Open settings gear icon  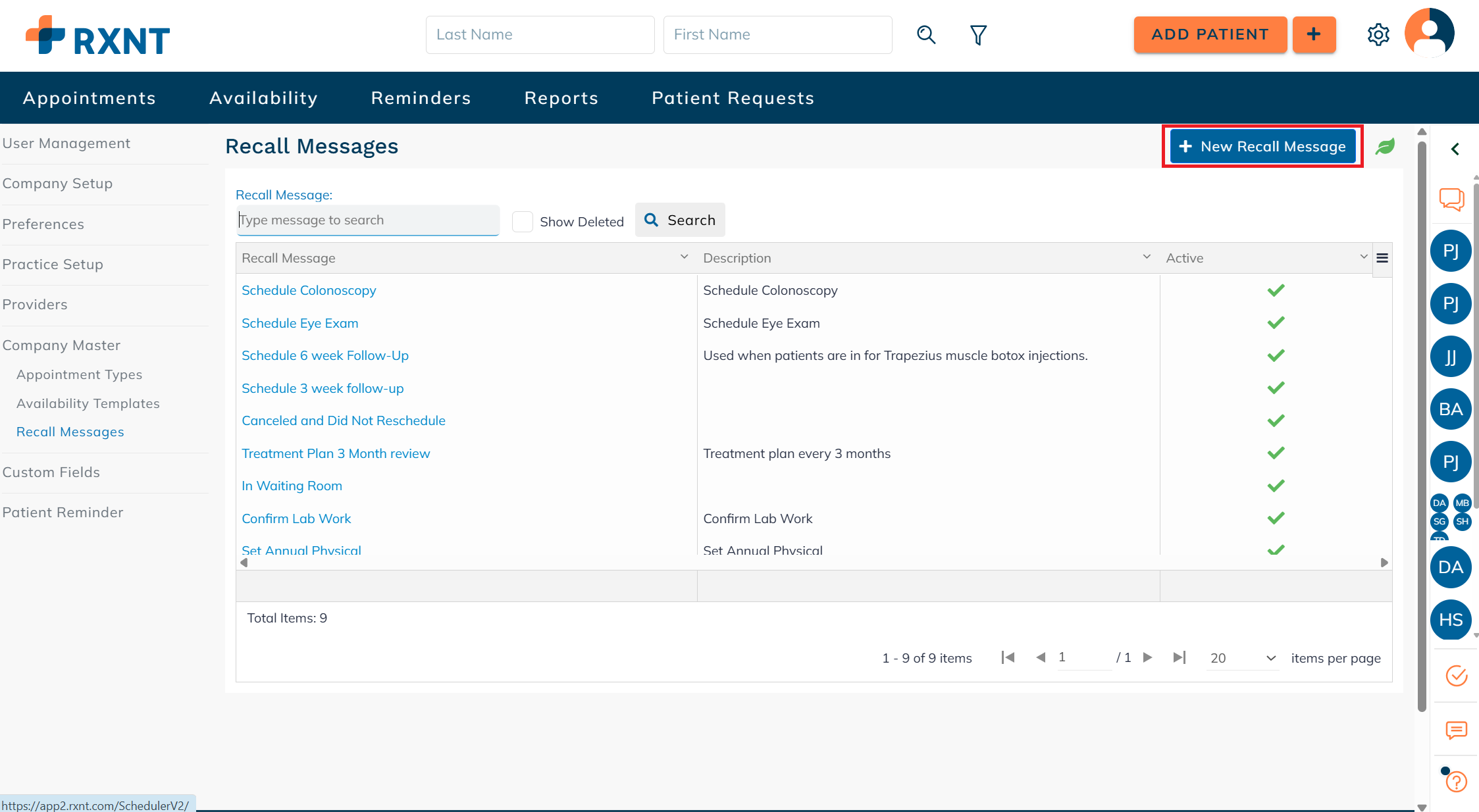pos(1378,35)
